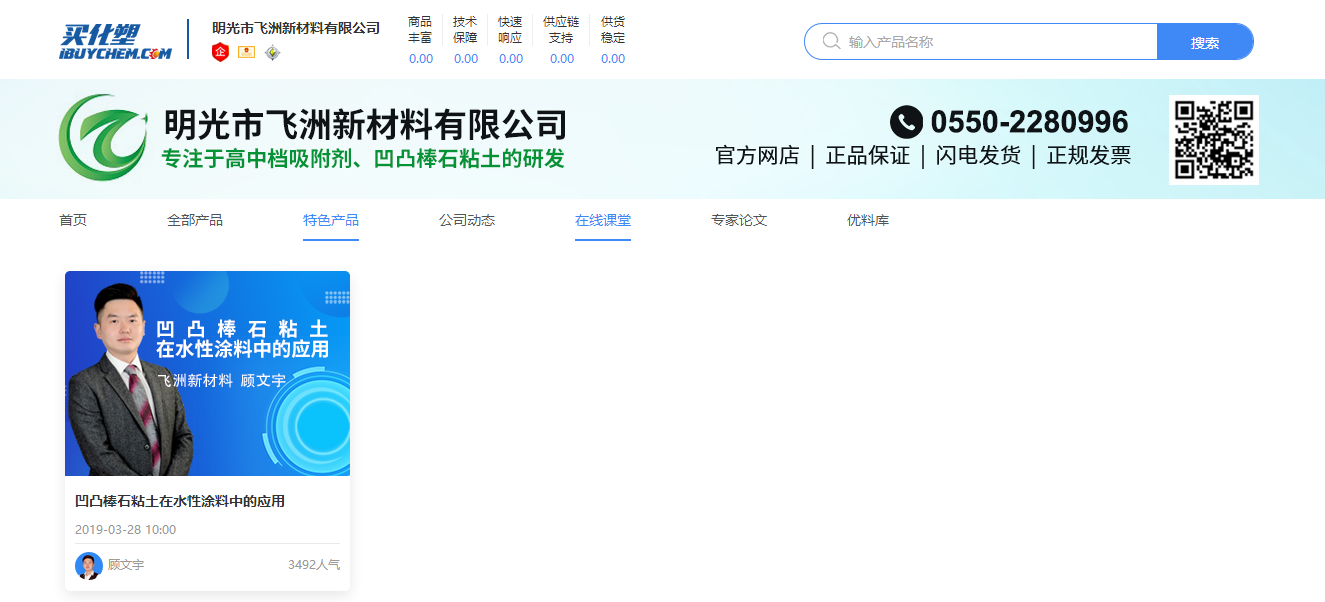Click the orange business license badge icon

coord(246,52)
